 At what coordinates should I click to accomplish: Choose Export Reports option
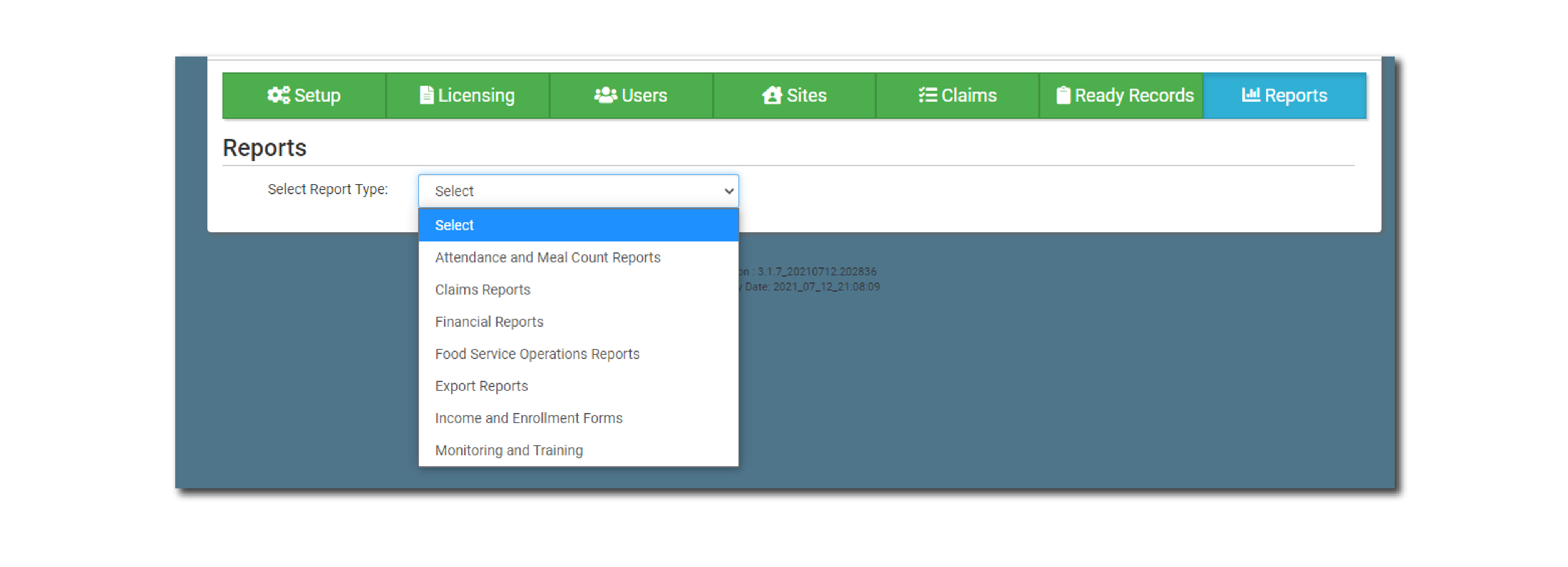tap(481, 387)
